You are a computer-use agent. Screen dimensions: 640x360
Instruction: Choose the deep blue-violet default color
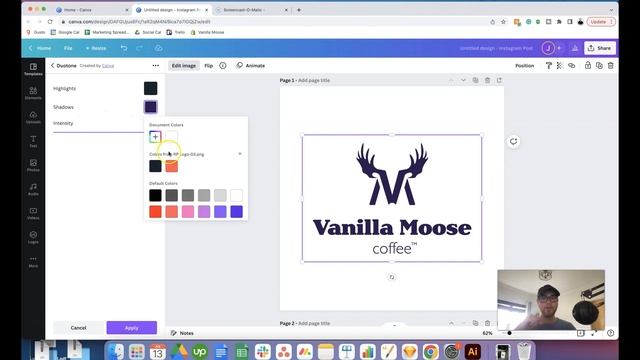(236, 212)
